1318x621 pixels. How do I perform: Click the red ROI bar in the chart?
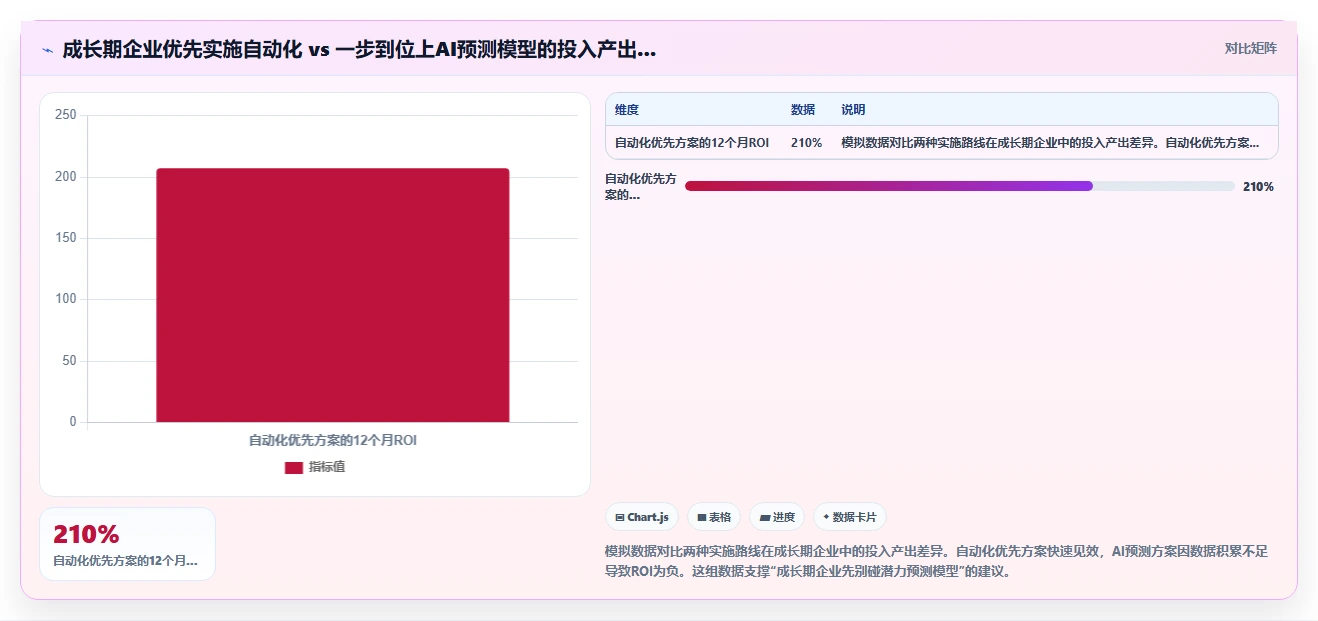(x=333, y=295)
